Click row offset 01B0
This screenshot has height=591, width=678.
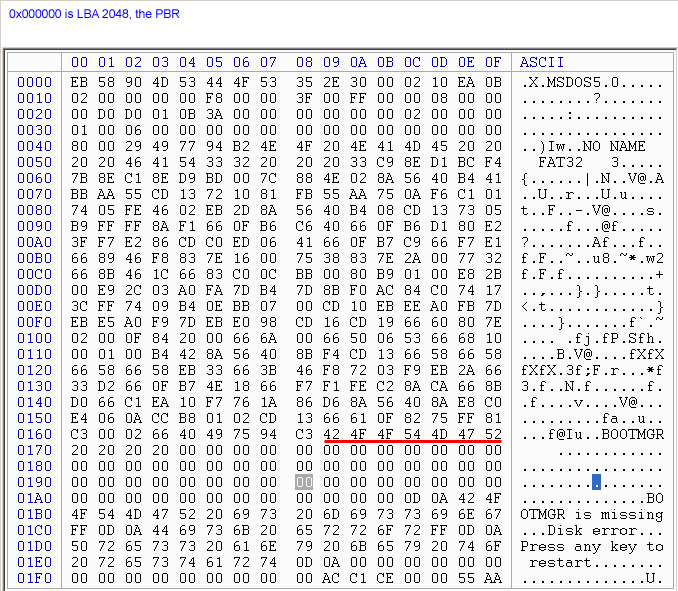click(34, 514)
